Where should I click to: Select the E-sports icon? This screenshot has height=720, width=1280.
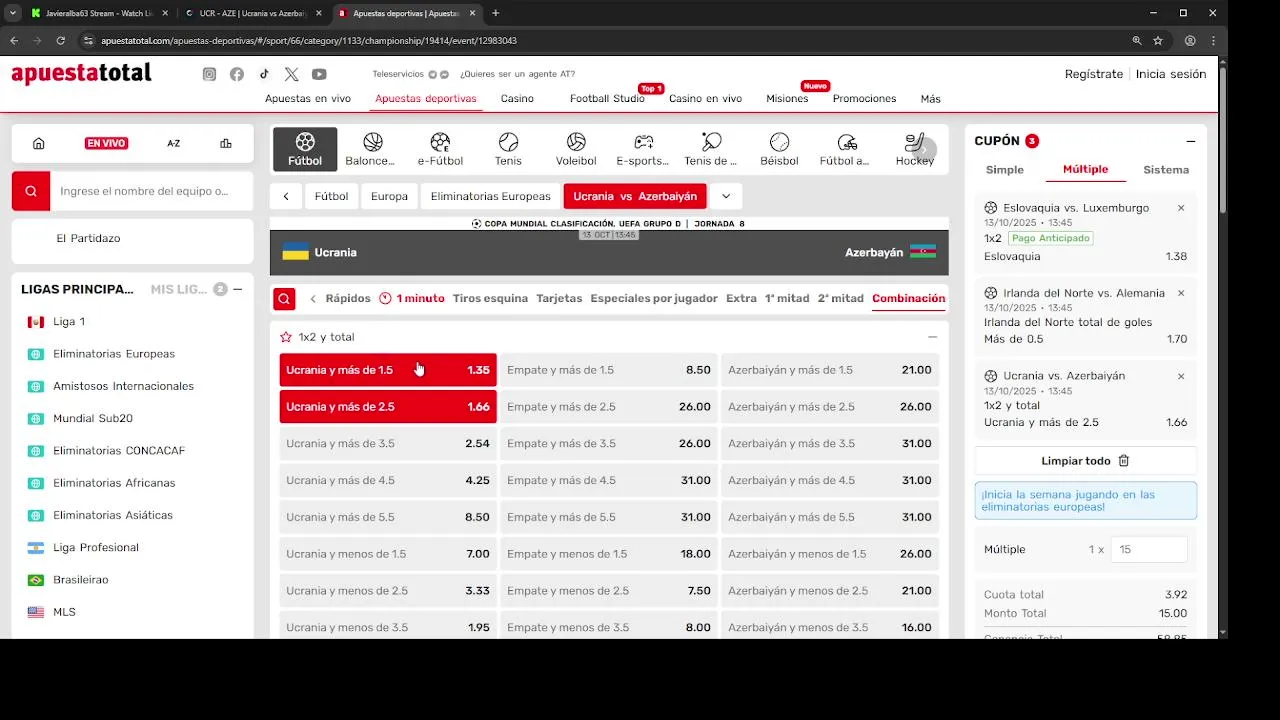[x=643, y=149]
